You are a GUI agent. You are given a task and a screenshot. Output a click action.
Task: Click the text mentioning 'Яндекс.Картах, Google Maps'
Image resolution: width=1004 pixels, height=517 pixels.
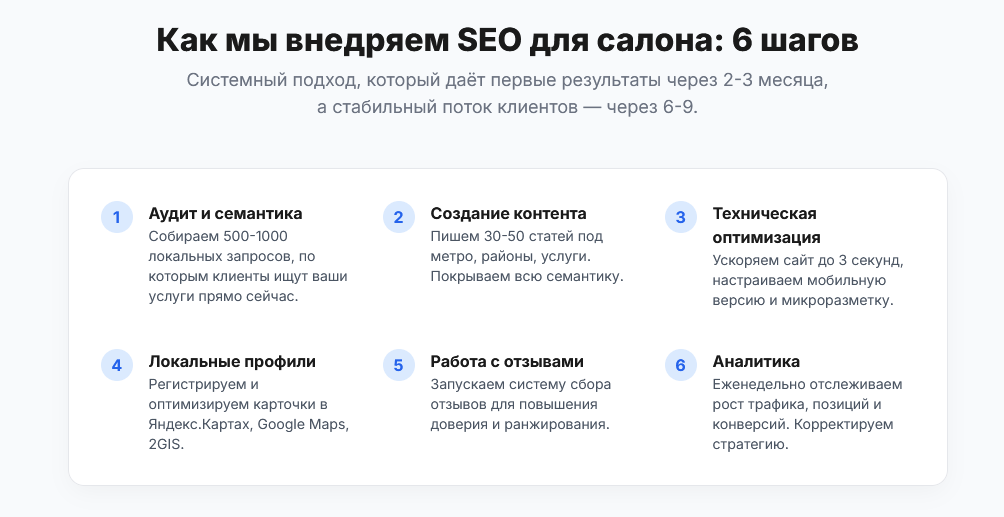(x=248, y=414)
